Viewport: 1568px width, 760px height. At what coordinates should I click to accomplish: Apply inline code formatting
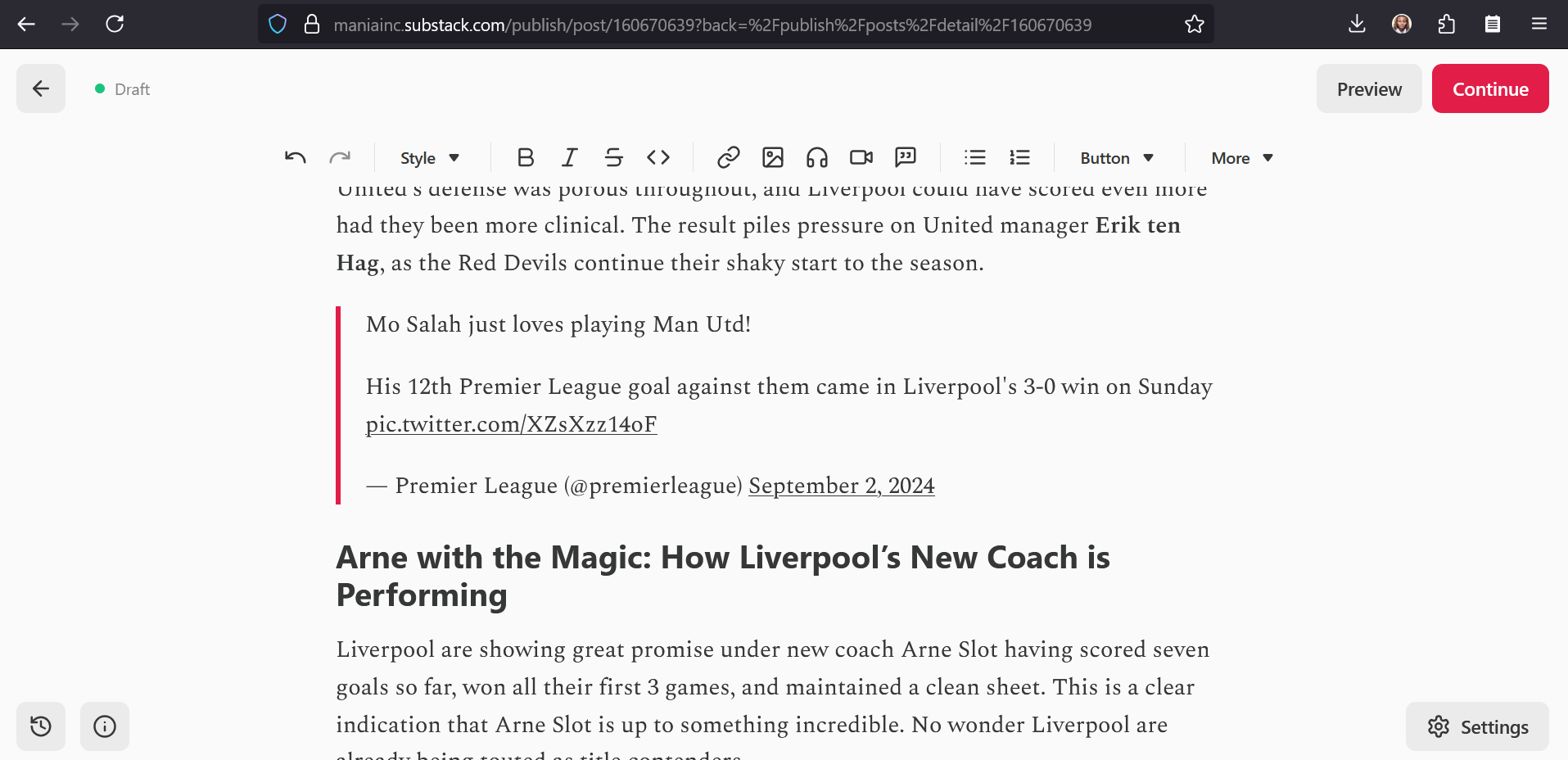[658, 157]
